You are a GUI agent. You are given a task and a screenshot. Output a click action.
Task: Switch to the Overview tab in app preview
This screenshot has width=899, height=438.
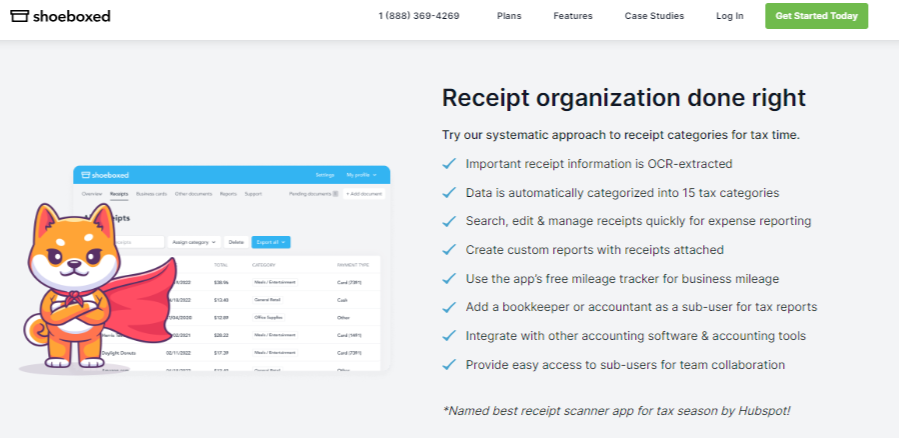(x=92, y=194)
